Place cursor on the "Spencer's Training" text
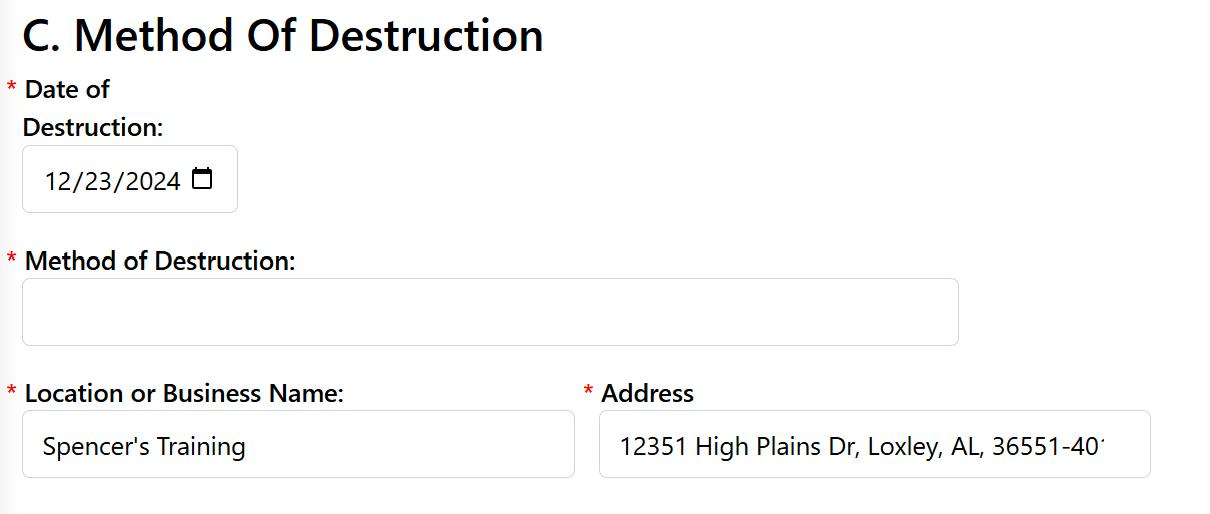Image resolution: width=1210 pixels, height=514 pixels. [144, 446]
